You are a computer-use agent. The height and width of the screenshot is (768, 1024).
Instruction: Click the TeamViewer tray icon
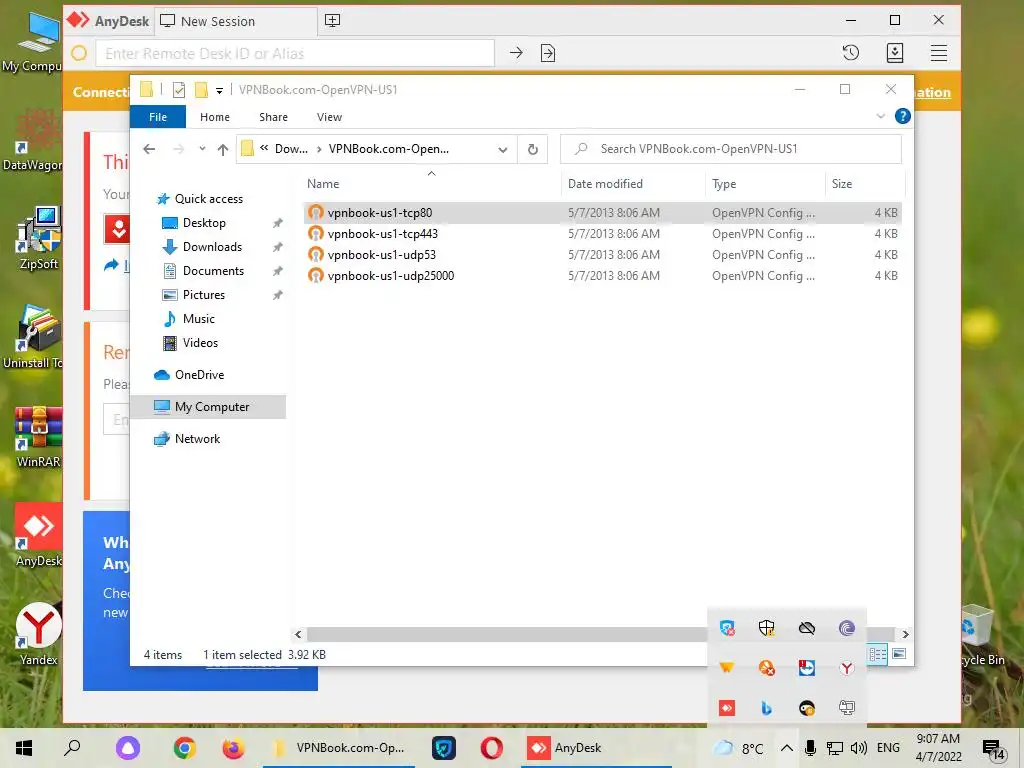[x=807, y=667]
